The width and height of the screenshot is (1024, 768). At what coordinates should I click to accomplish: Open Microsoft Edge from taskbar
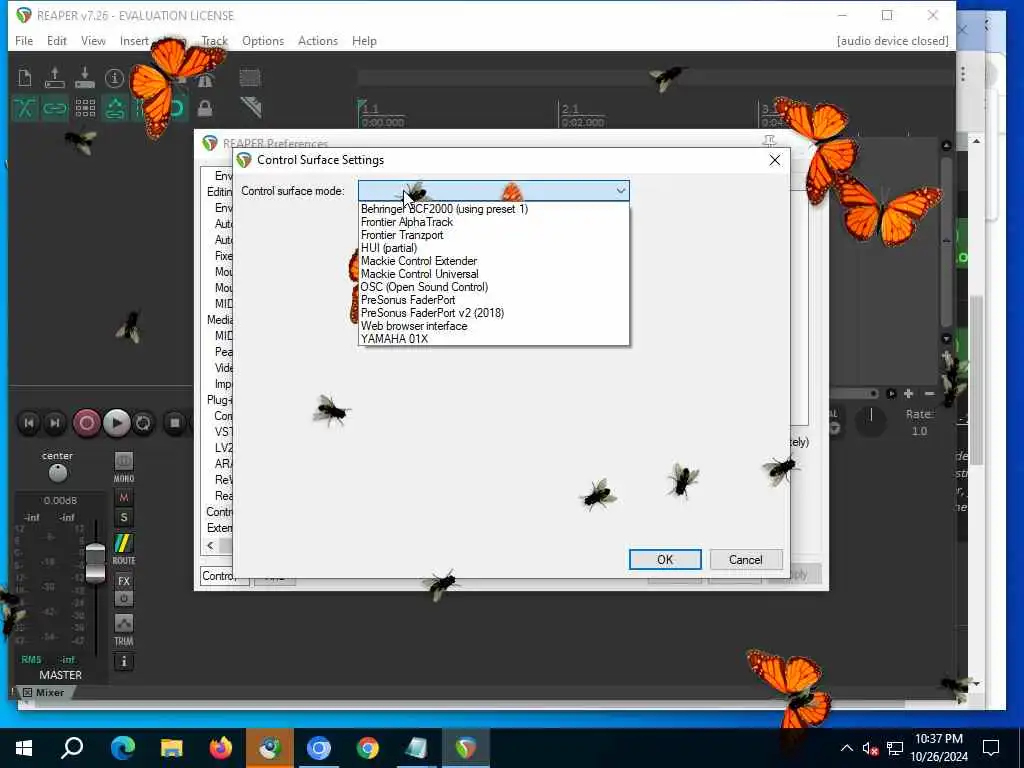(122, 748)
